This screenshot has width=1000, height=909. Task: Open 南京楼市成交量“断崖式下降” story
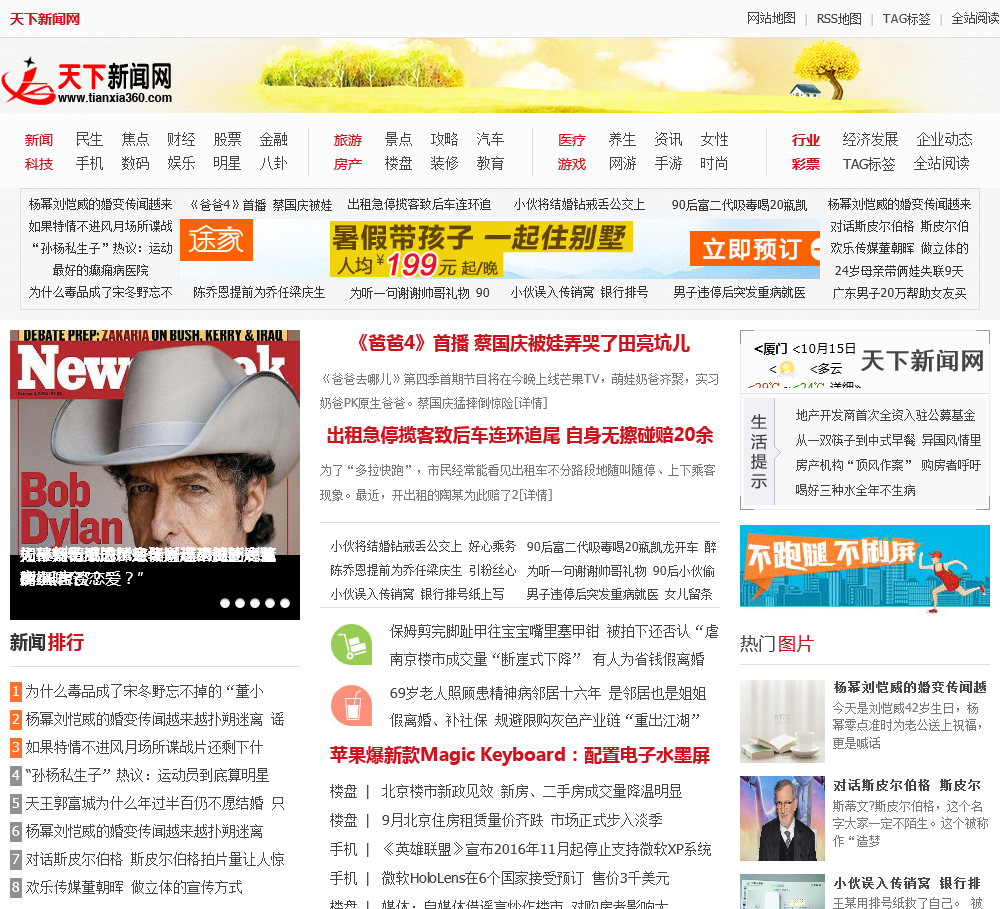coord(547,659)
